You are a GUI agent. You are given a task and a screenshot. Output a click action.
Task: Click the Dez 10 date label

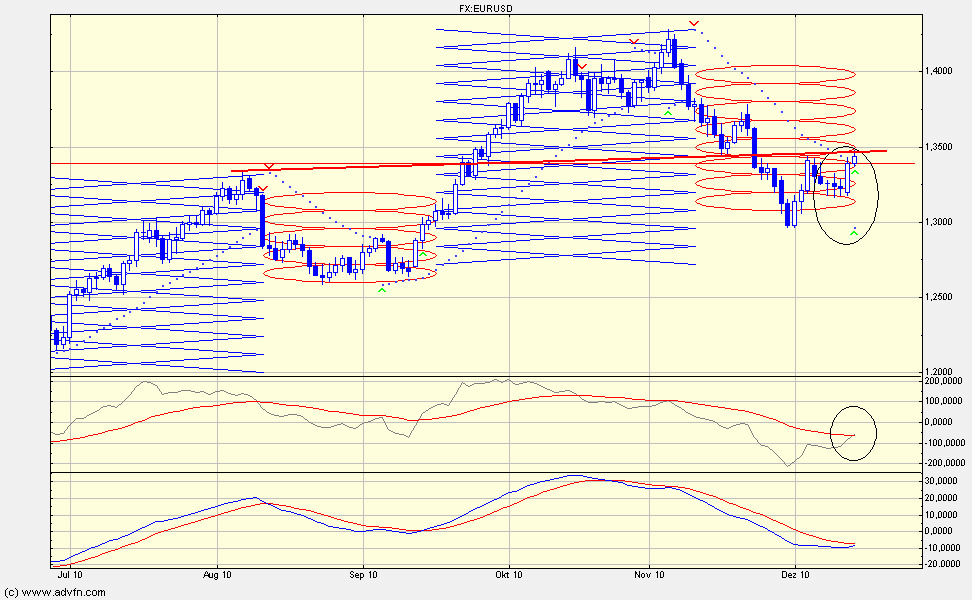[x=795, y=575]
